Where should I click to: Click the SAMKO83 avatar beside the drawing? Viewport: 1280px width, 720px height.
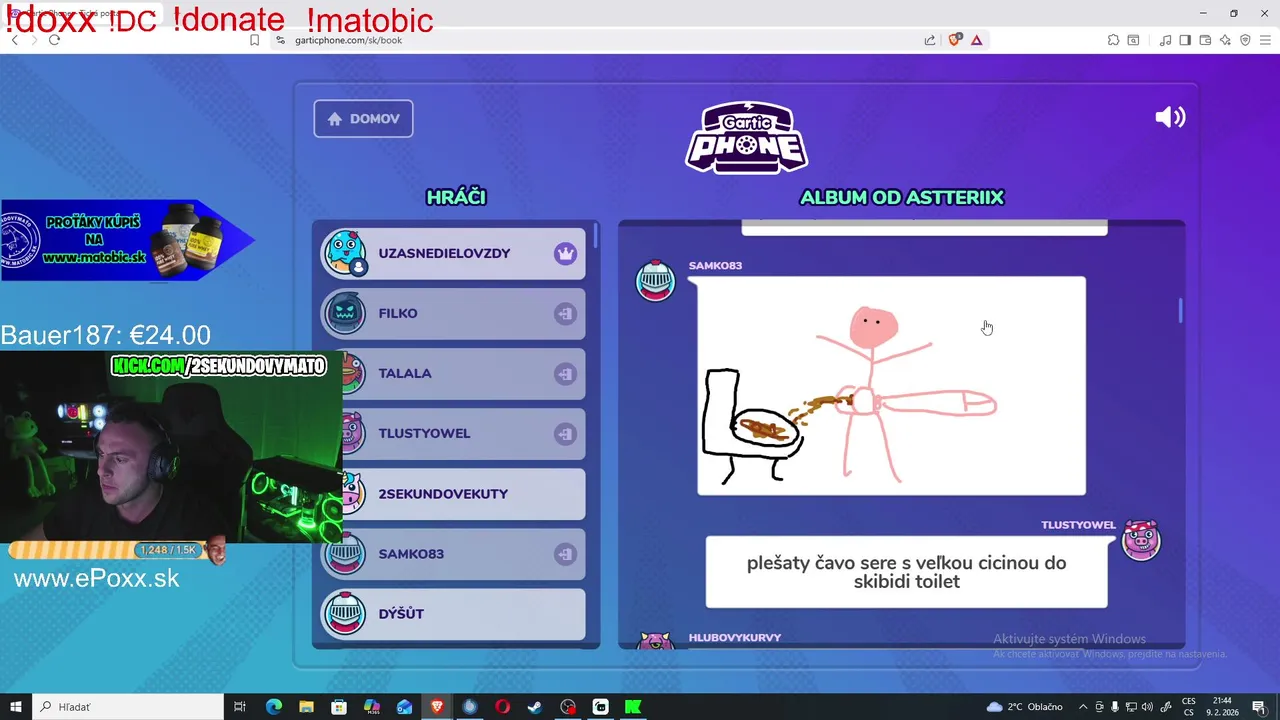click(x=656, y=280)
